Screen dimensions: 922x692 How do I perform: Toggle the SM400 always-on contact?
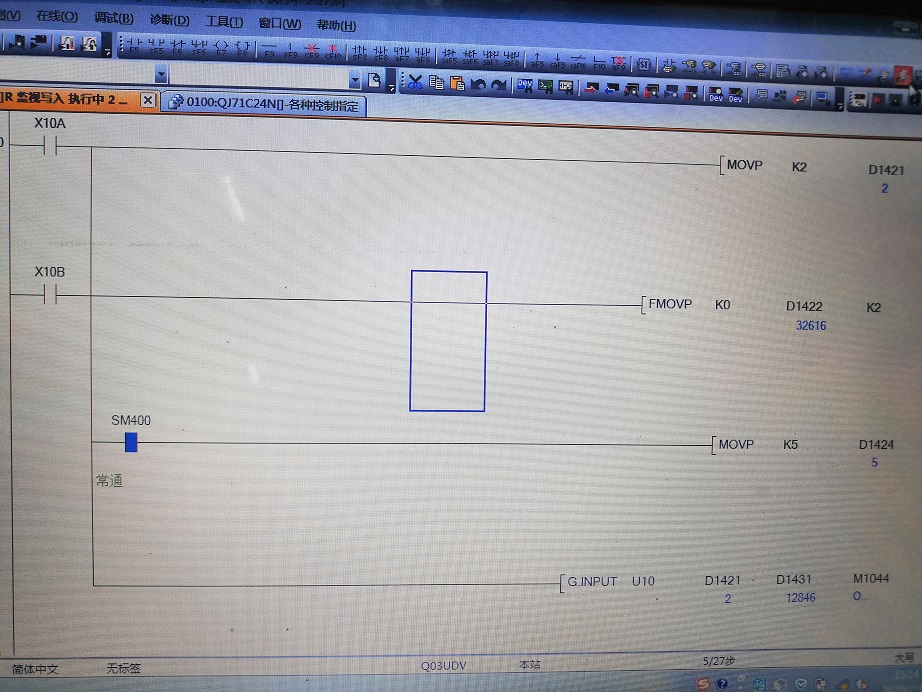[131, 443]
